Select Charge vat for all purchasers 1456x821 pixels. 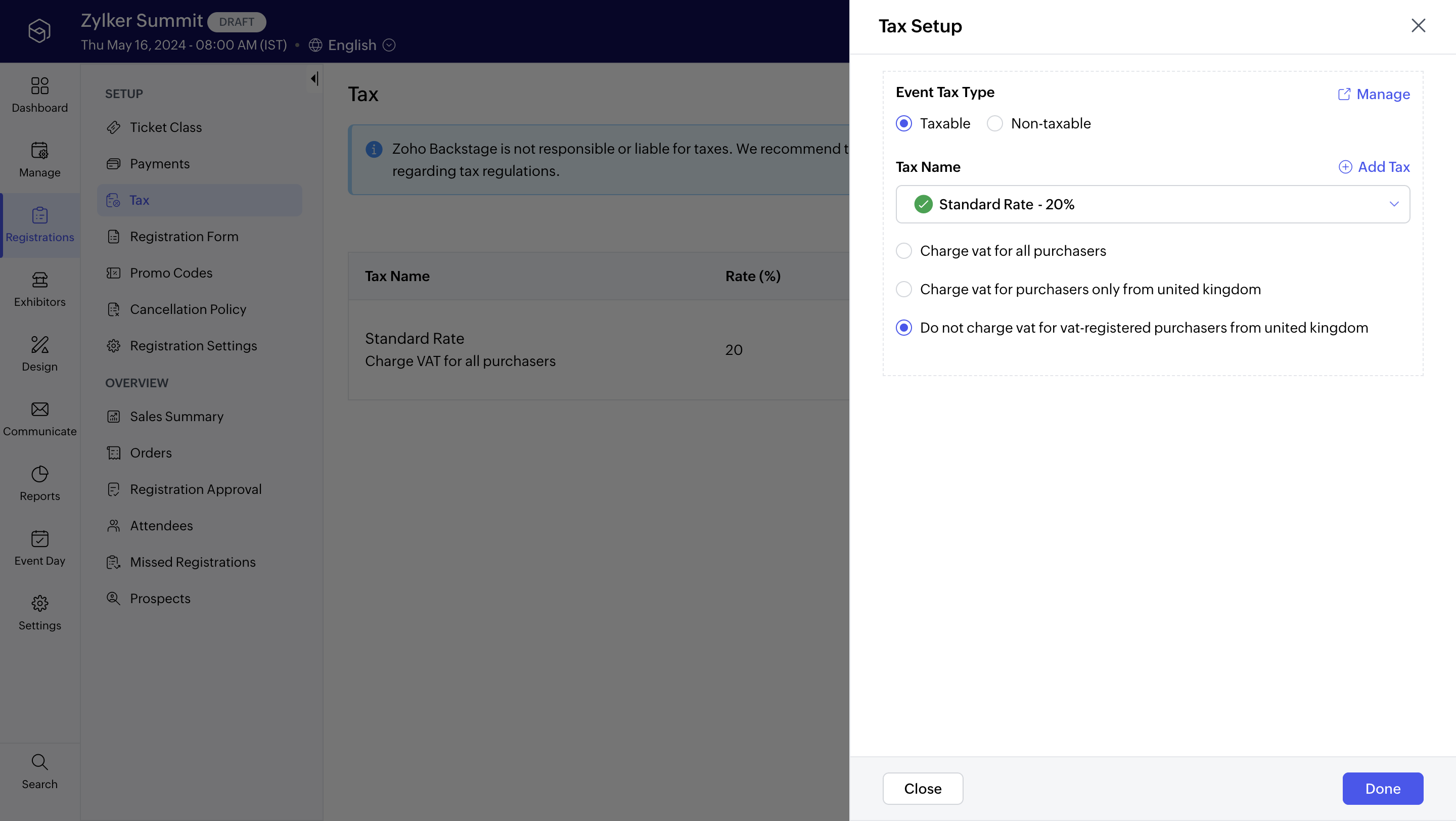point(904,251)
